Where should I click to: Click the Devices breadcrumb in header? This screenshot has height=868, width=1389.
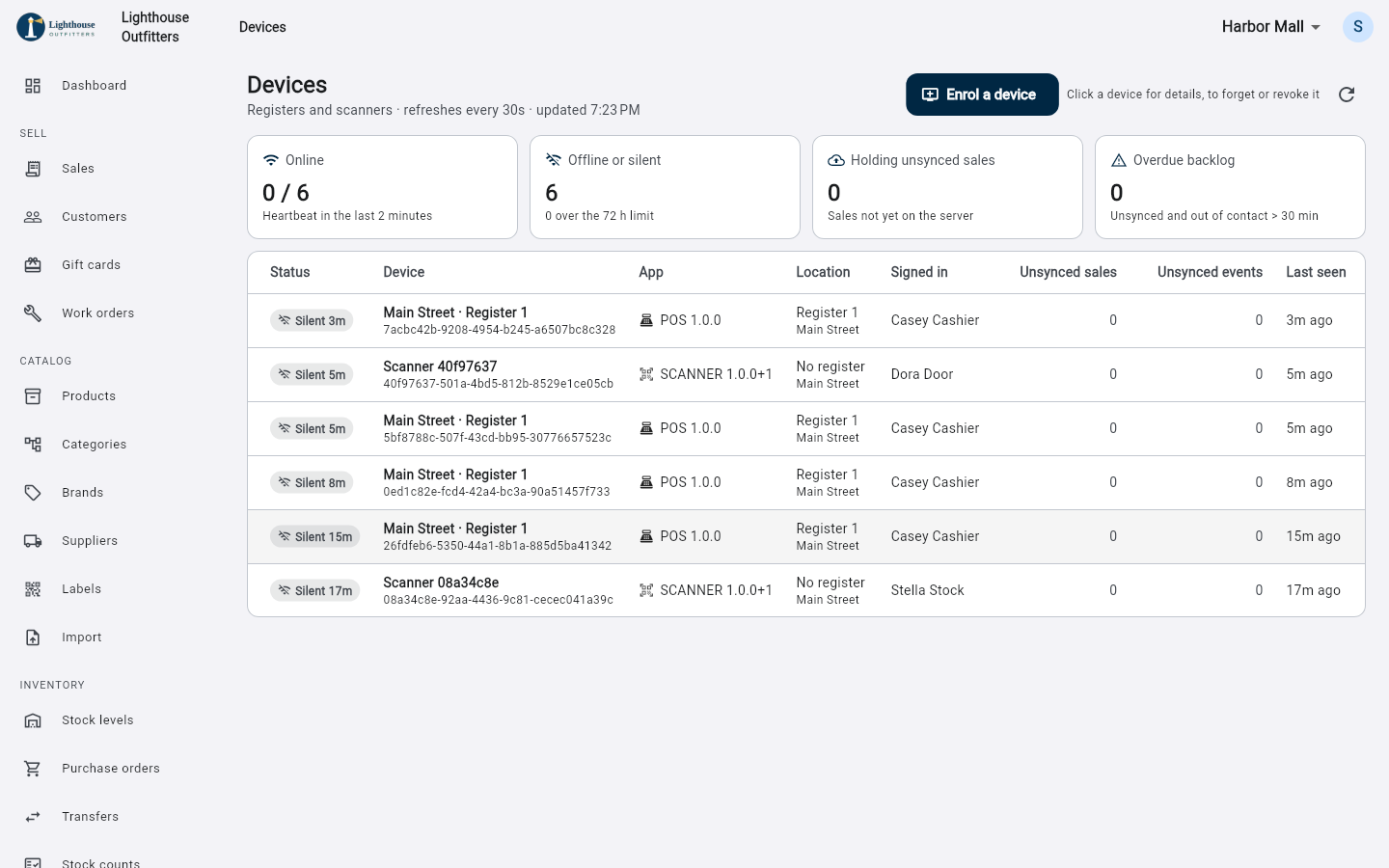coord(262,27)
